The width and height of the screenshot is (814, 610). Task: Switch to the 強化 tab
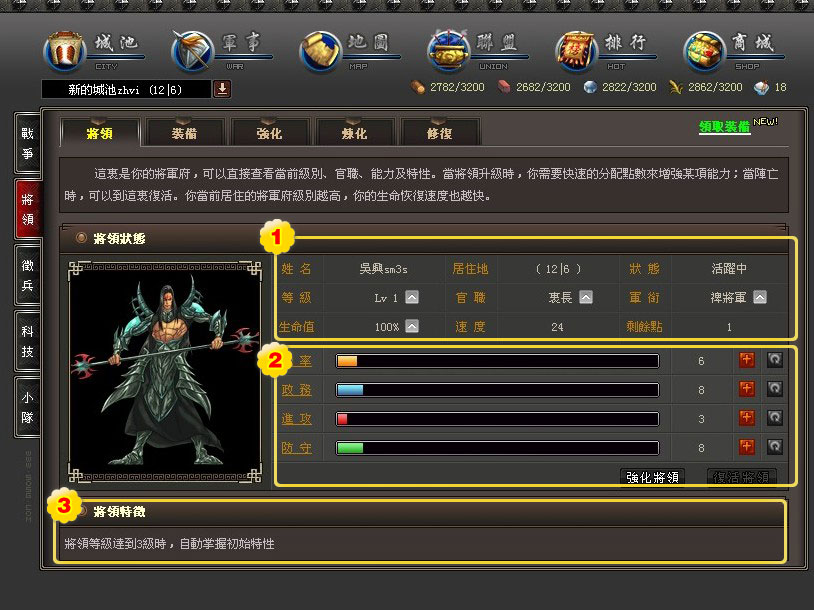269,133
